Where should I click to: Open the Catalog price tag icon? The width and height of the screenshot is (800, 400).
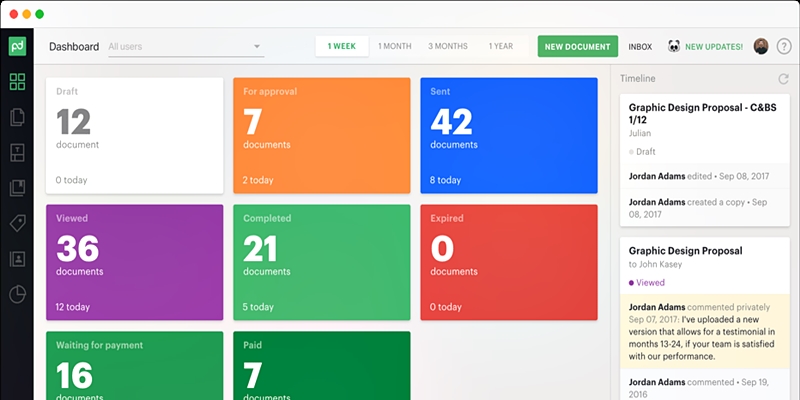[x=17, y=223]
